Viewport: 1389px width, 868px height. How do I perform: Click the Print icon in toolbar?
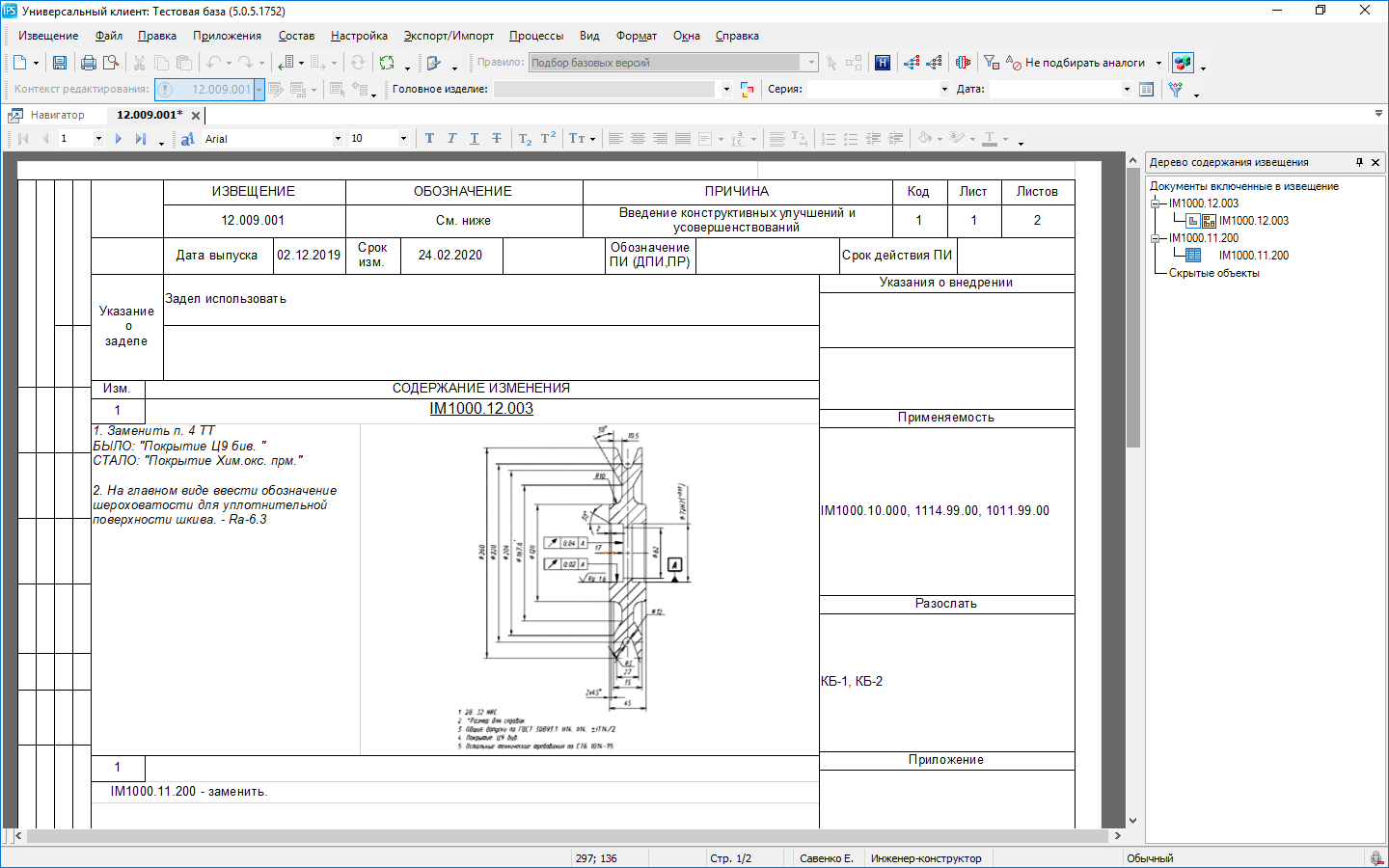click(89, 63)
